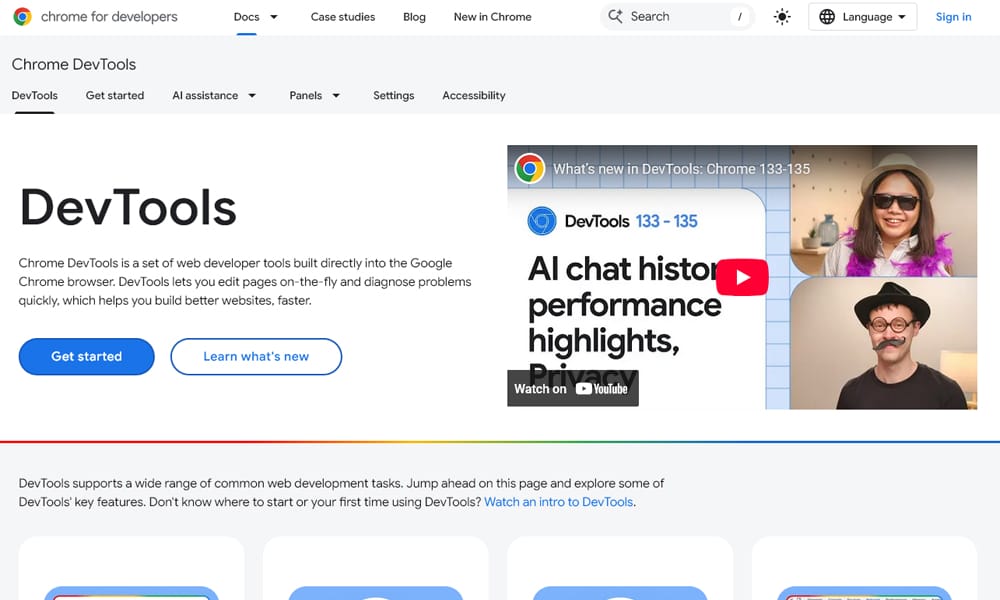
Task: Click the blue Get started button
Action: pos(86,356)
